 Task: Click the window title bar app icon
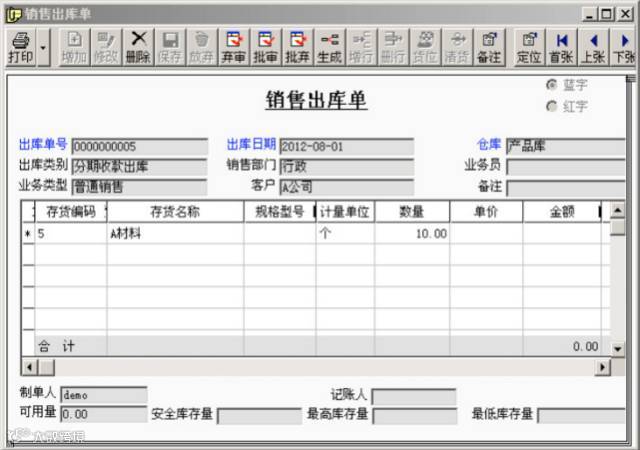13,14
